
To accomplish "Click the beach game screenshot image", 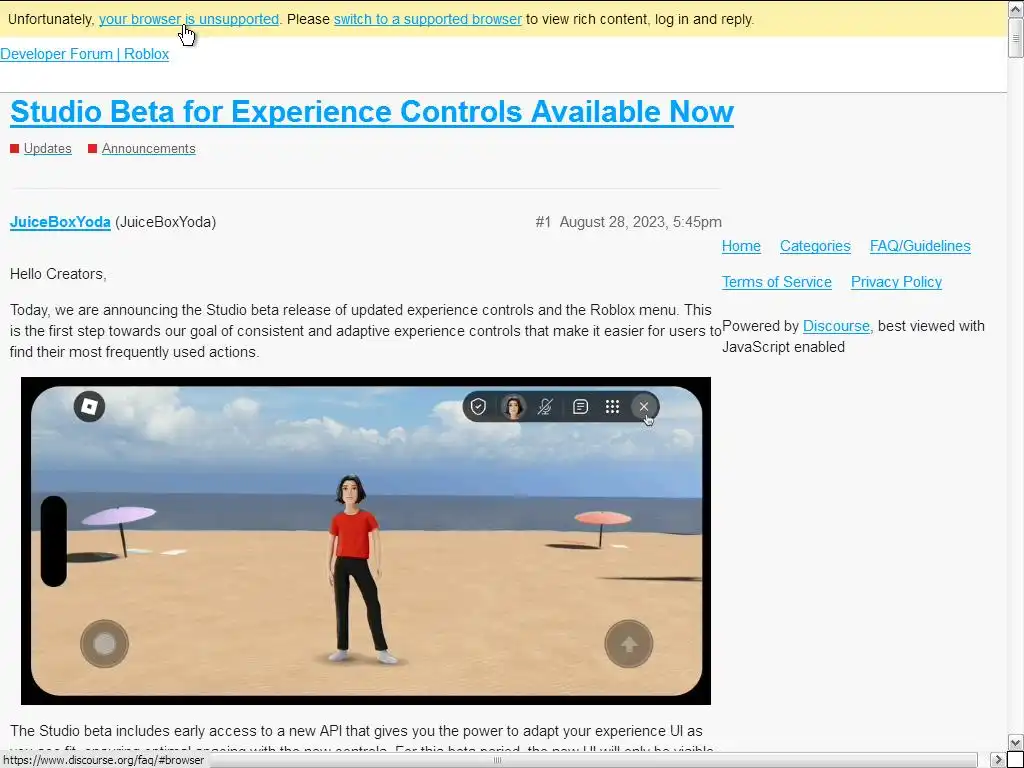I will (366, 541).
